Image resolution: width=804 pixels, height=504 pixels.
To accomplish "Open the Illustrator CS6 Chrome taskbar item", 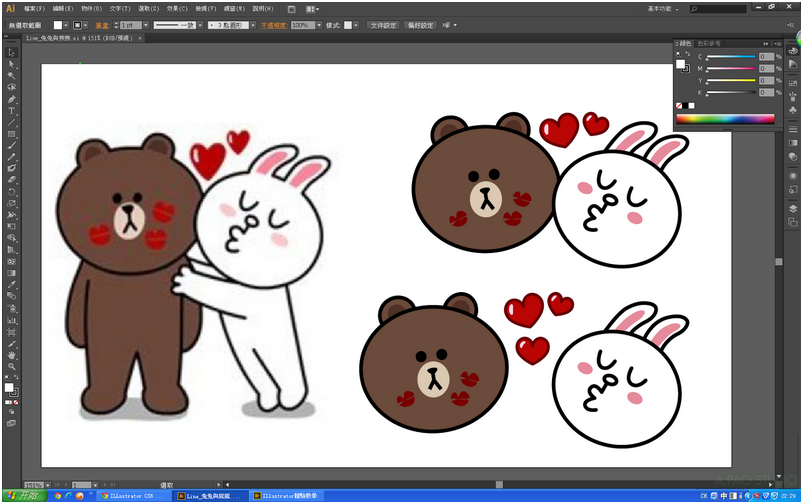I will tap(133, 496).
